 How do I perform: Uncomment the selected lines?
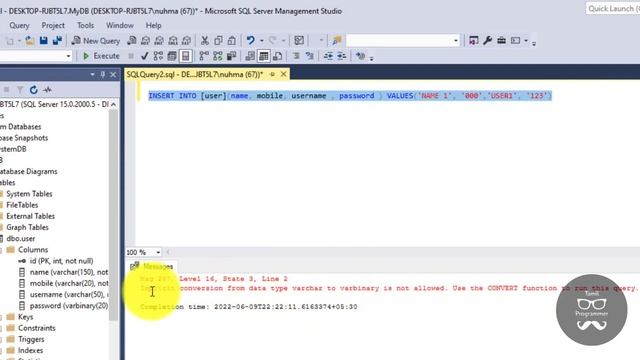310,56
